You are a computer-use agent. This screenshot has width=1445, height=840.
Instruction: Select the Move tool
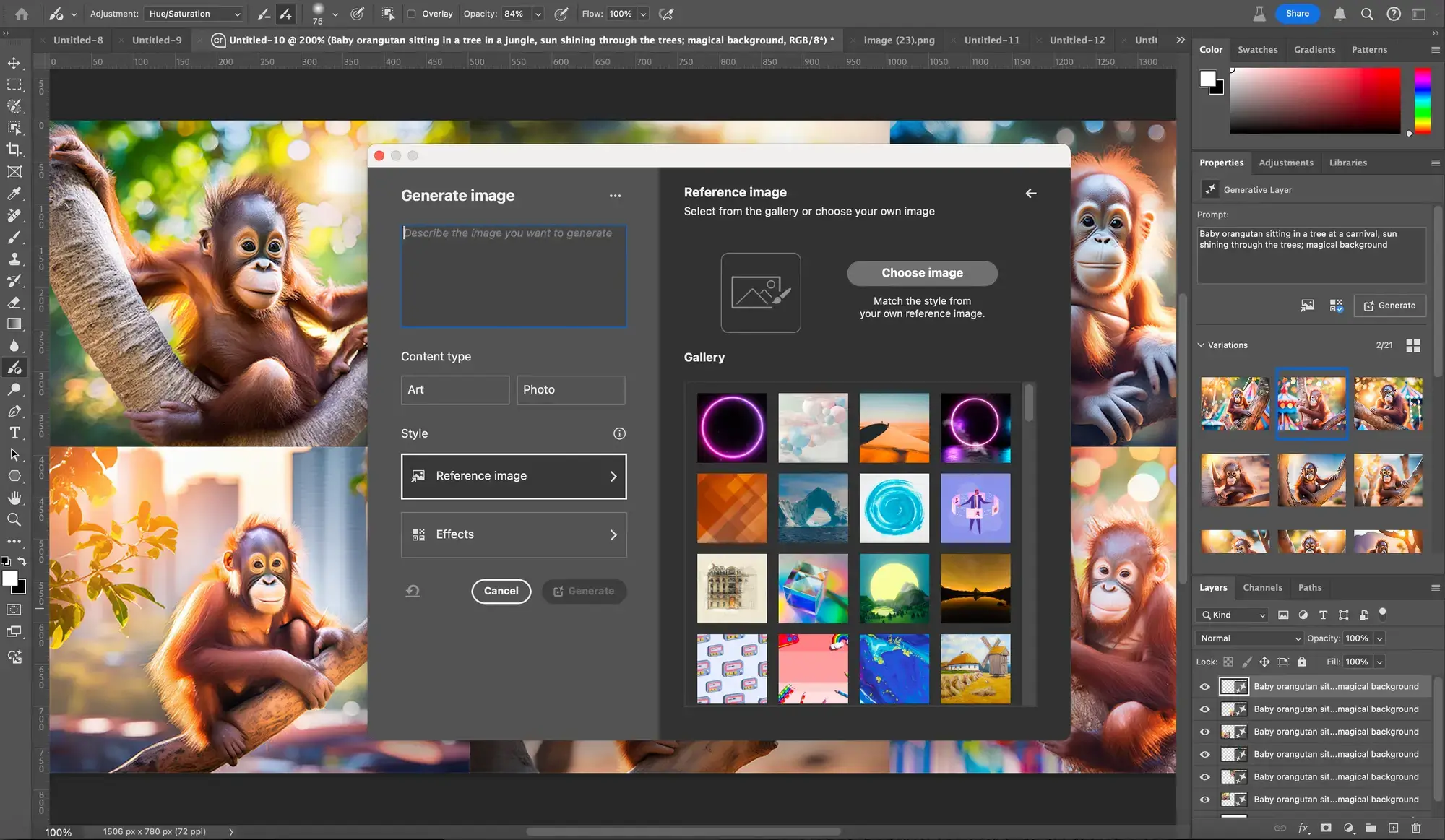click(x=14, y=63)
